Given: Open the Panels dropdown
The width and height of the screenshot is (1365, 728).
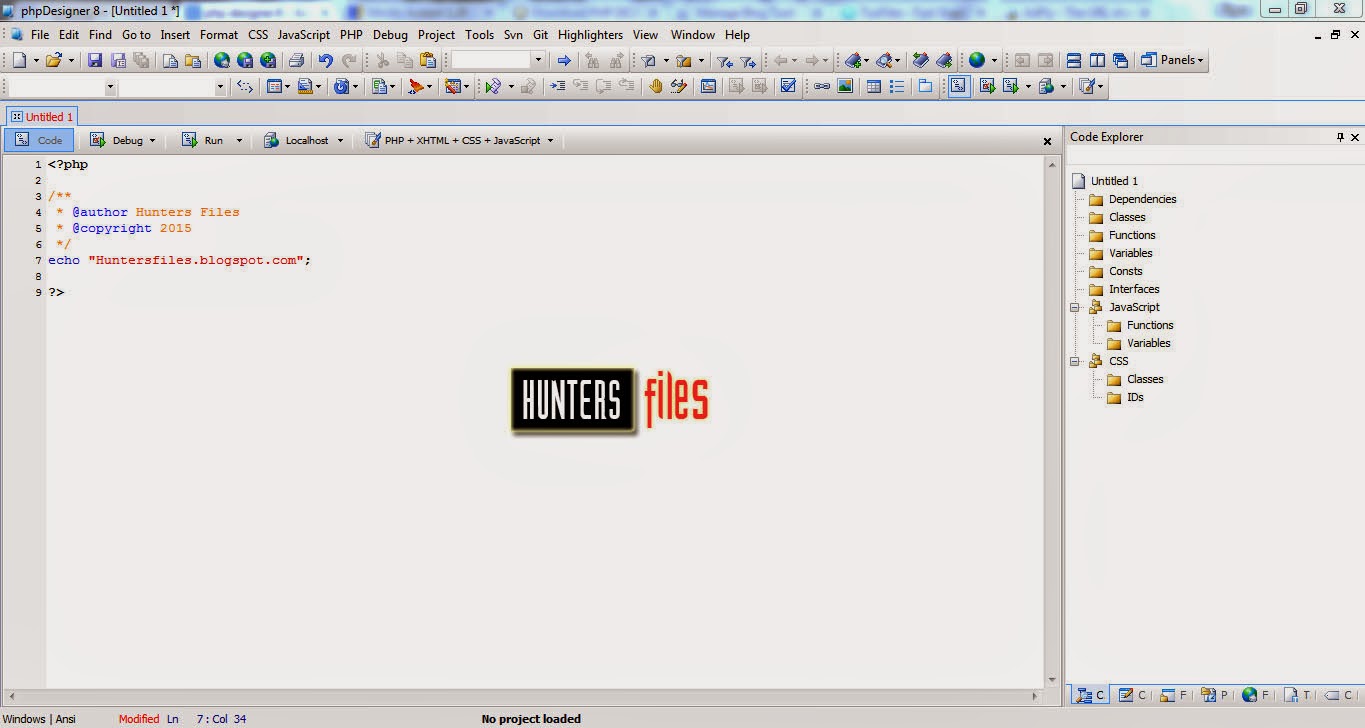Looking at the screenshot, I should (x=1172, y=60).
